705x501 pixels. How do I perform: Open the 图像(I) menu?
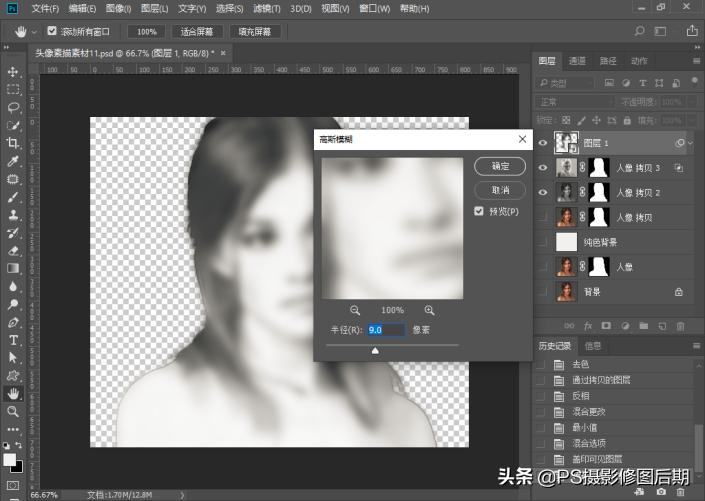(118, 9)
